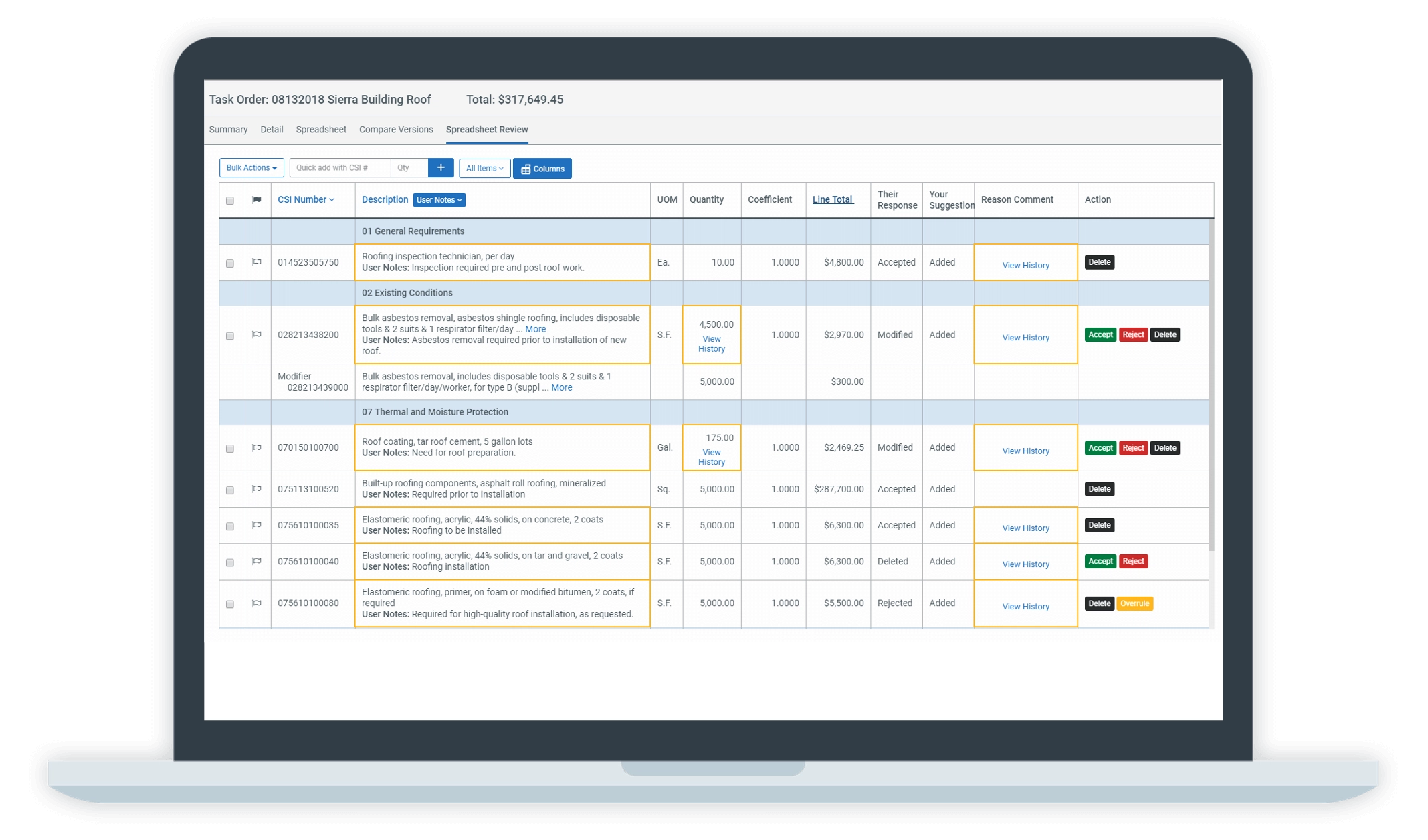Open the All Items filter dropdown
The width and height of the screenshot is (1428, 840).
484,168
